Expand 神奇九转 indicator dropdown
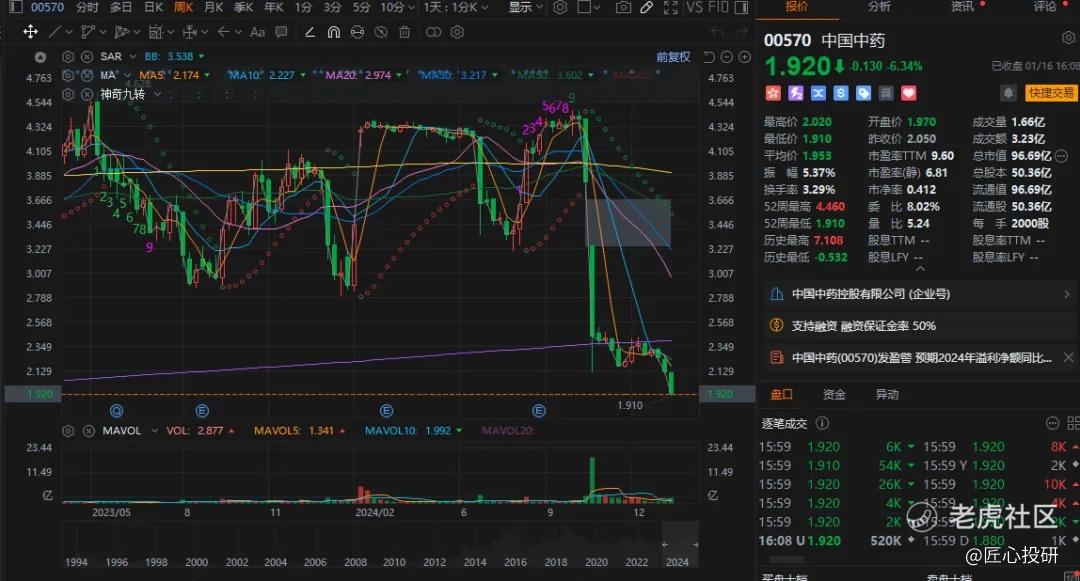The height and width of the screenshot is (581, 1080). pos(158,94)
